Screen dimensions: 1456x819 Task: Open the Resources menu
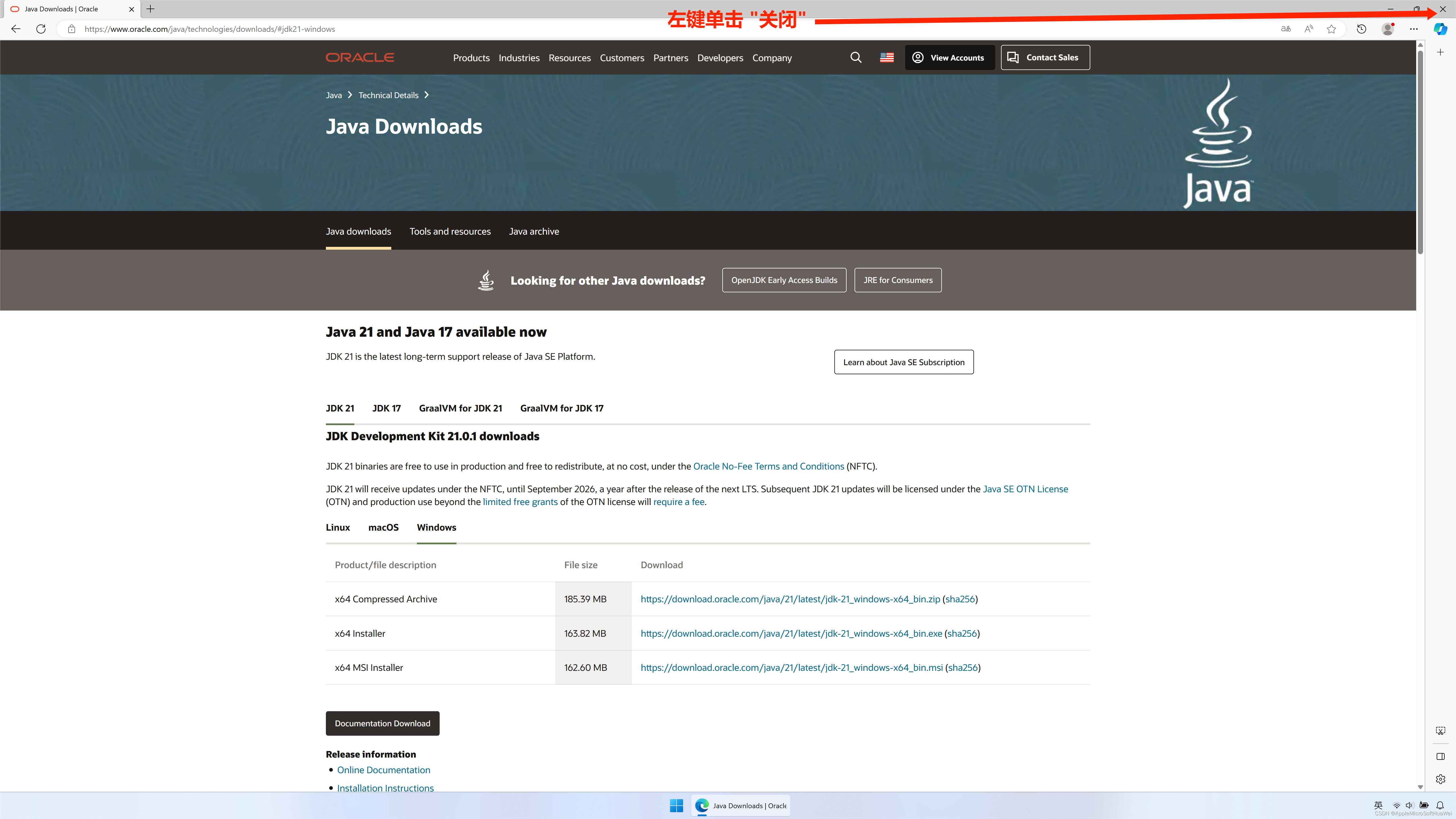click(569, 58)
